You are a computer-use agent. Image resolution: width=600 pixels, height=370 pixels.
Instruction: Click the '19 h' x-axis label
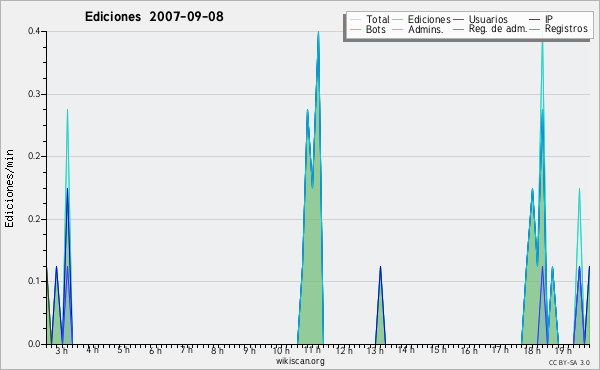(563, 350)
